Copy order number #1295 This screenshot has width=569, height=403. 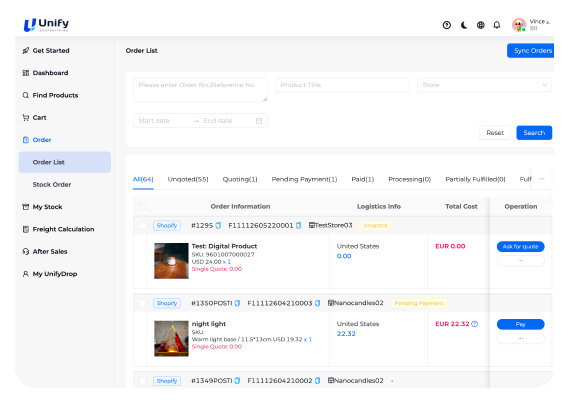click(x=218, y=225)
